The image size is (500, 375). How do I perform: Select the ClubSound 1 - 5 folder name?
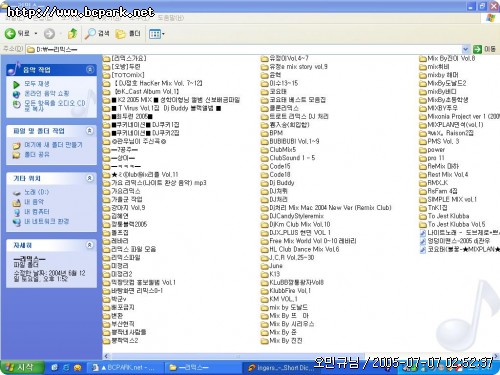point(292,158)
